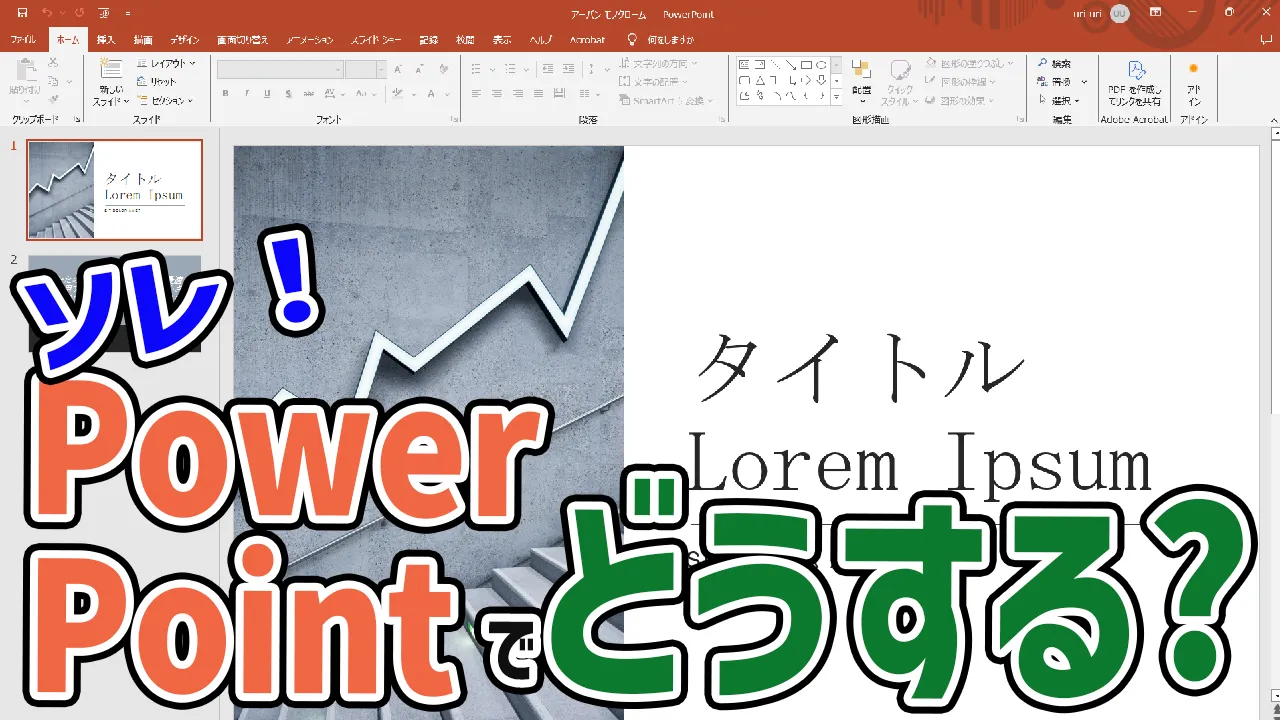The width and height of the screenshot is (1280, 720).
Task: Click the Create PDF and share link icon
Action: coord(1135,70)
